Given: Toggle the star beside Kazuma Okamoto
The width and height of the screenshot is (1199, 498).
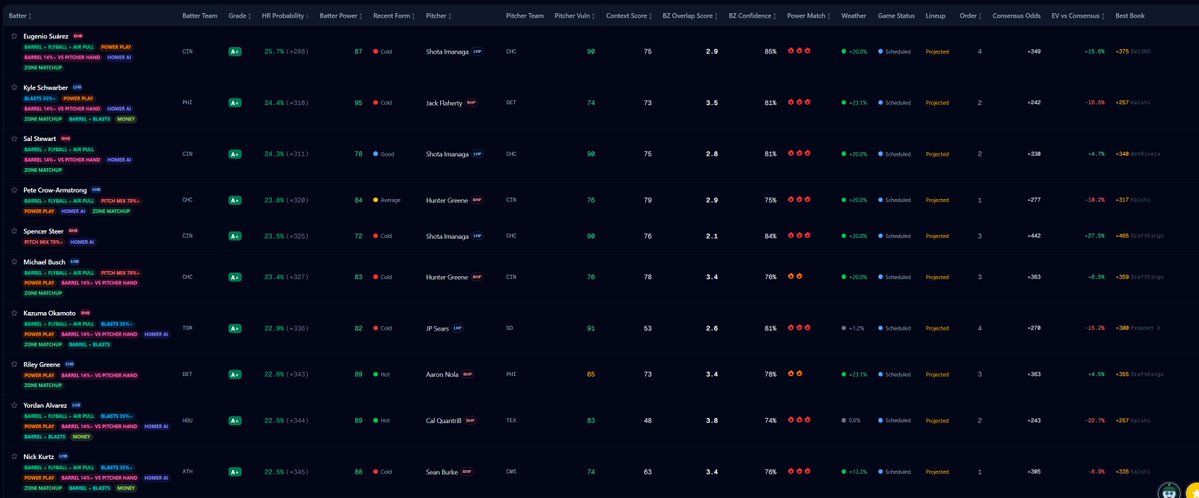Looking at the screenshot, I should 14,313.
